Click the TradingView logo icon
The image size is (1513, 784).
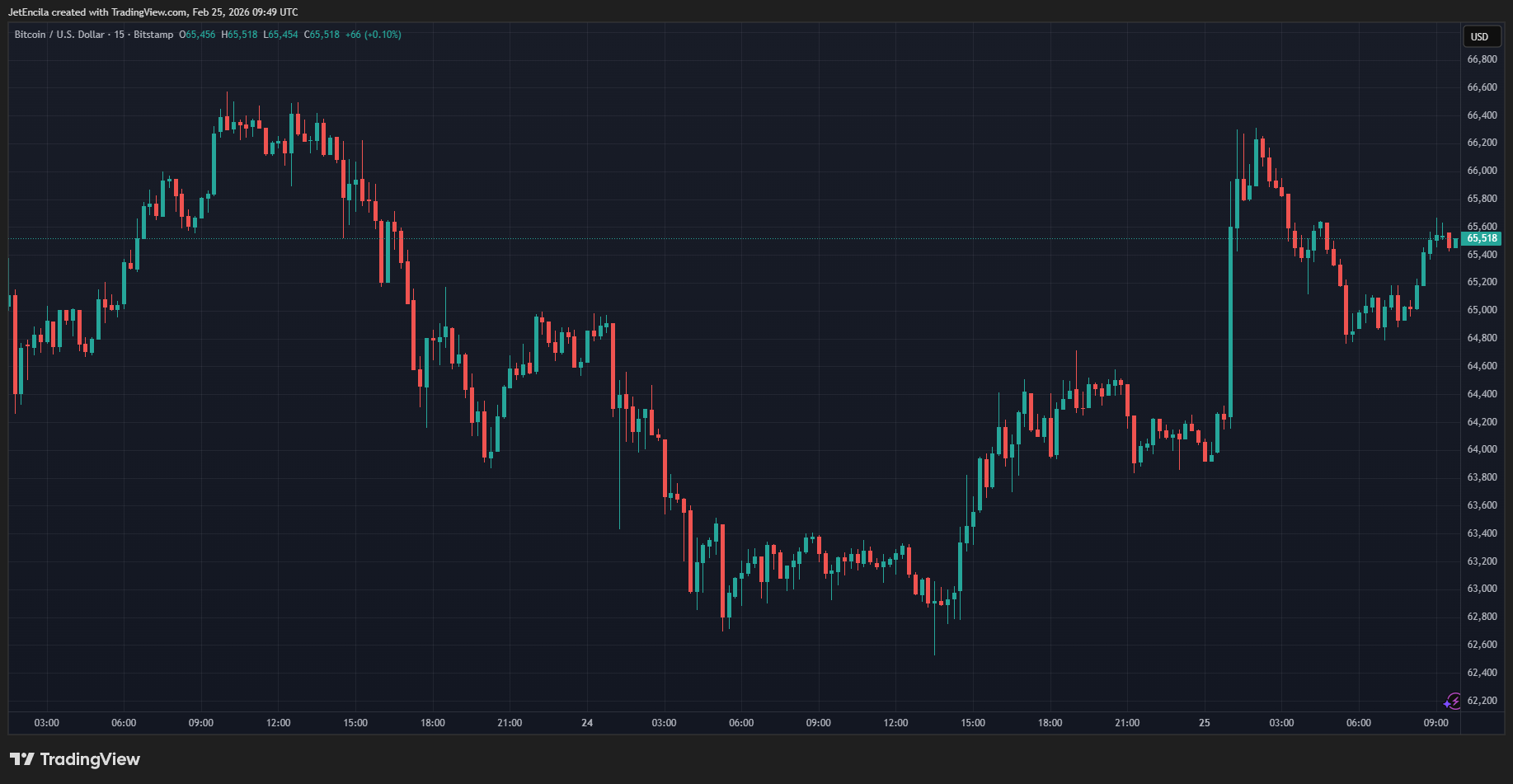point(22,759)
